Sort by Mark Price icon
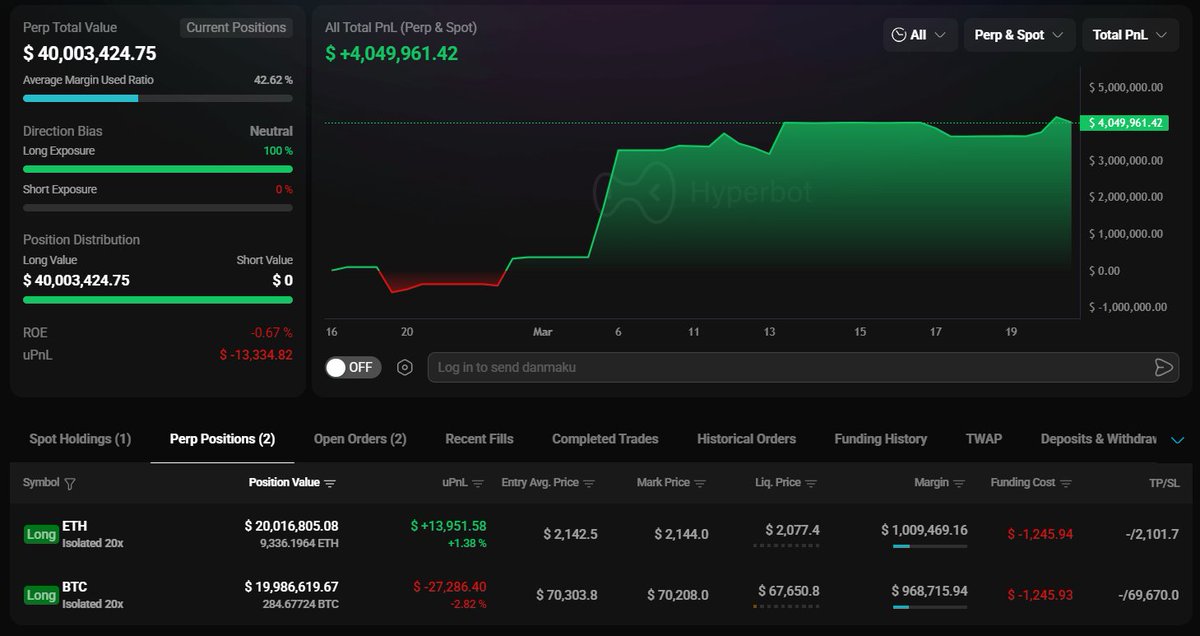 700,483
